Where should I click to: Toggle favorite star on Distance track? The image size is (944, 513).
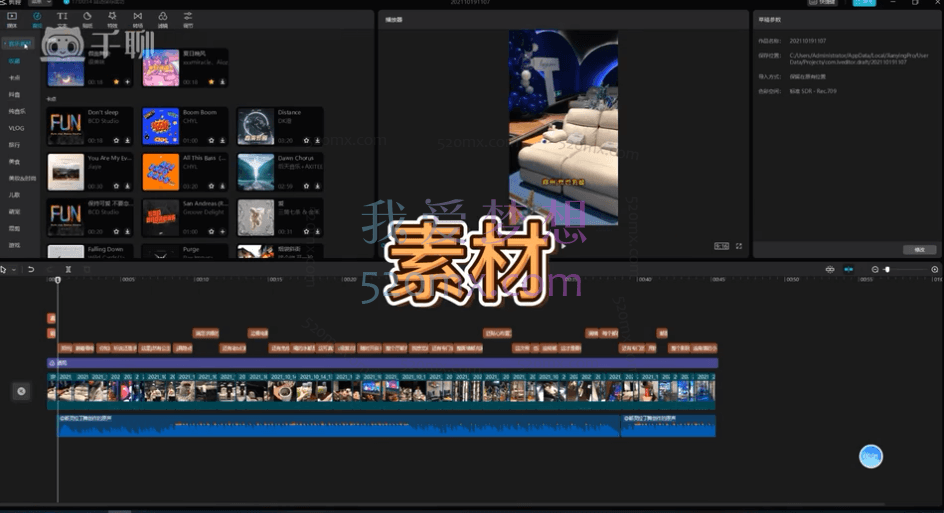304,141
